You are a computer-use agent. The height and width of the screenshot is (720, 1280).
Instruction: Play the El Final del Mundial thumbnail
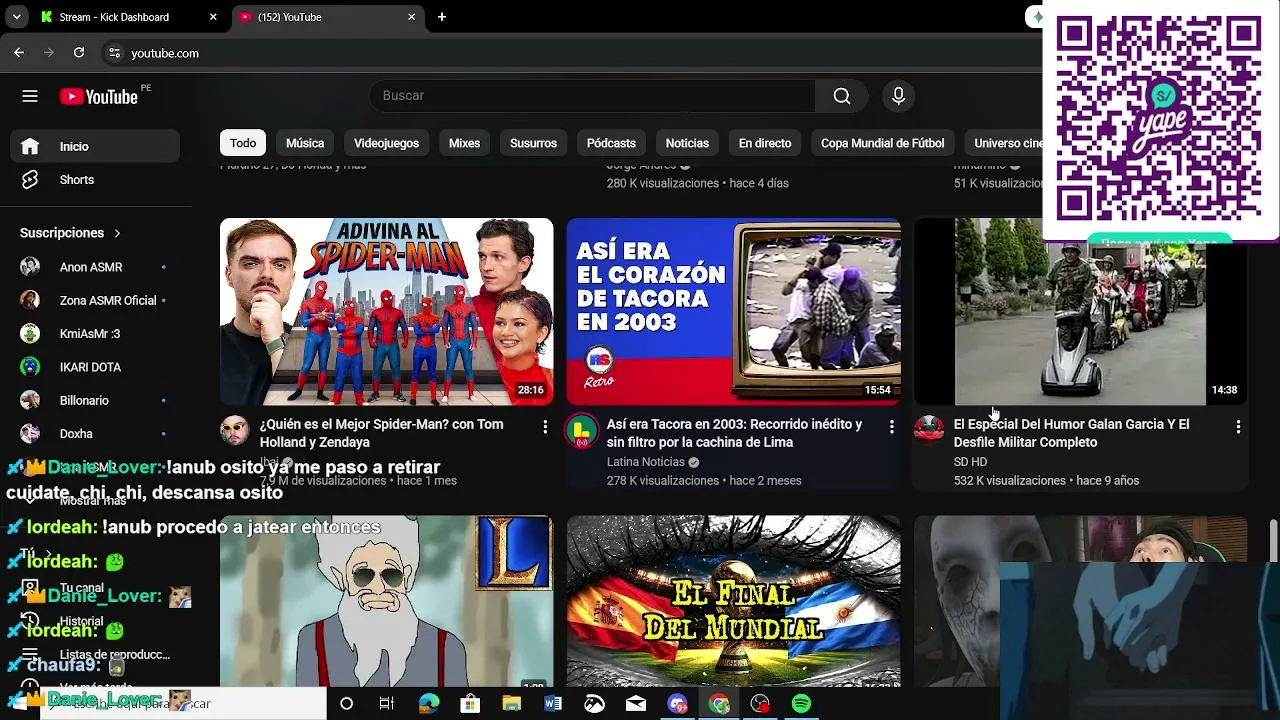[x=733, y=601]
